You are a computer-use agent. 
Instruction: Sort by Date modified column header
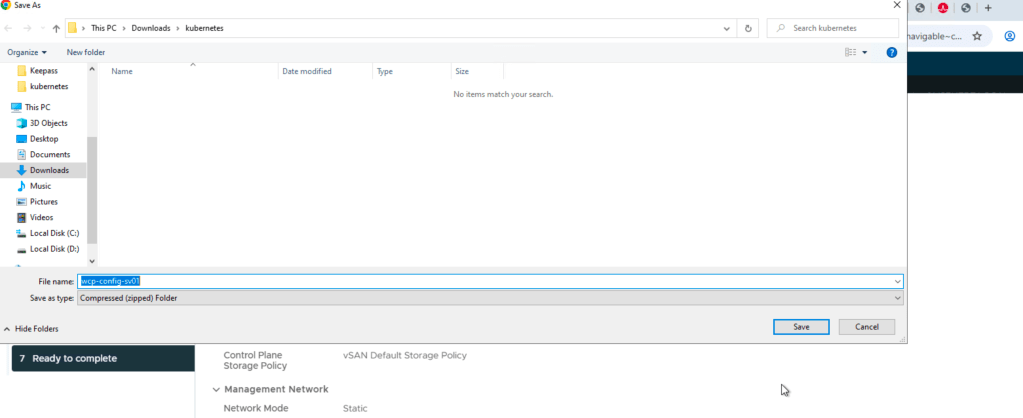[307, 72]
